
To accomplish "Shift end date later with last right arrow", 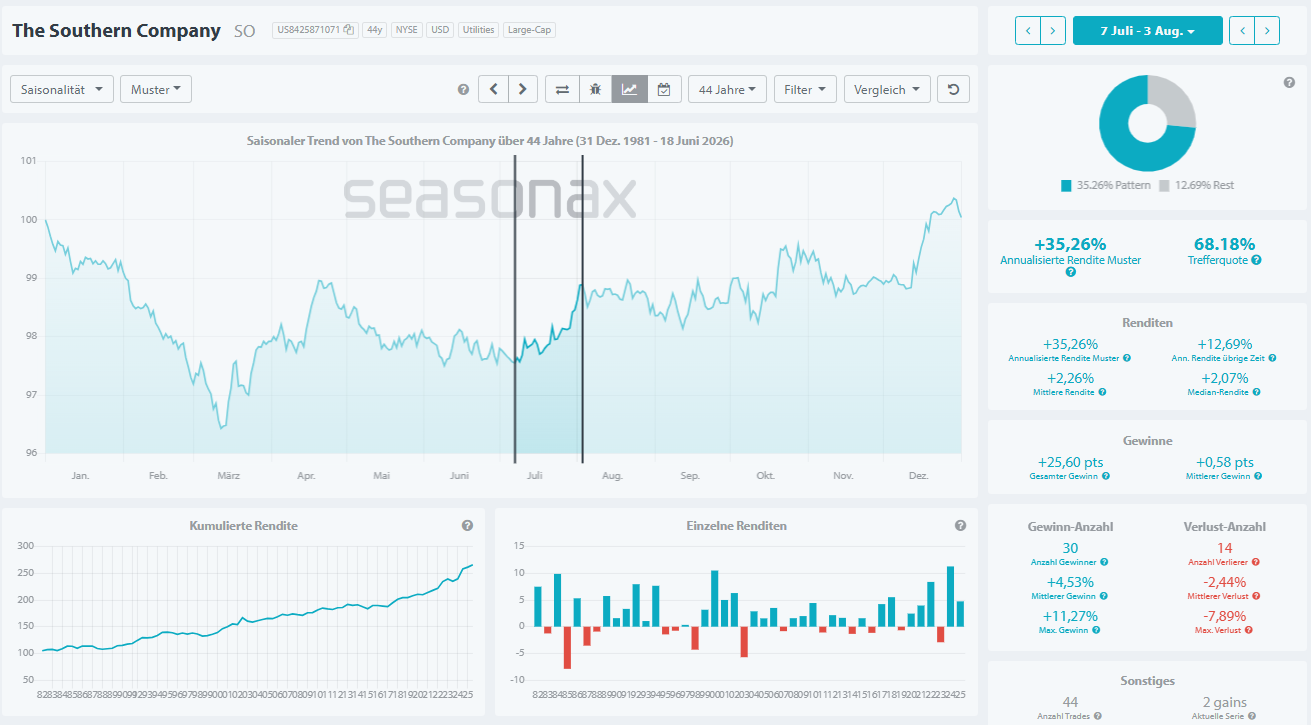I will click(x=1267, y=31).
